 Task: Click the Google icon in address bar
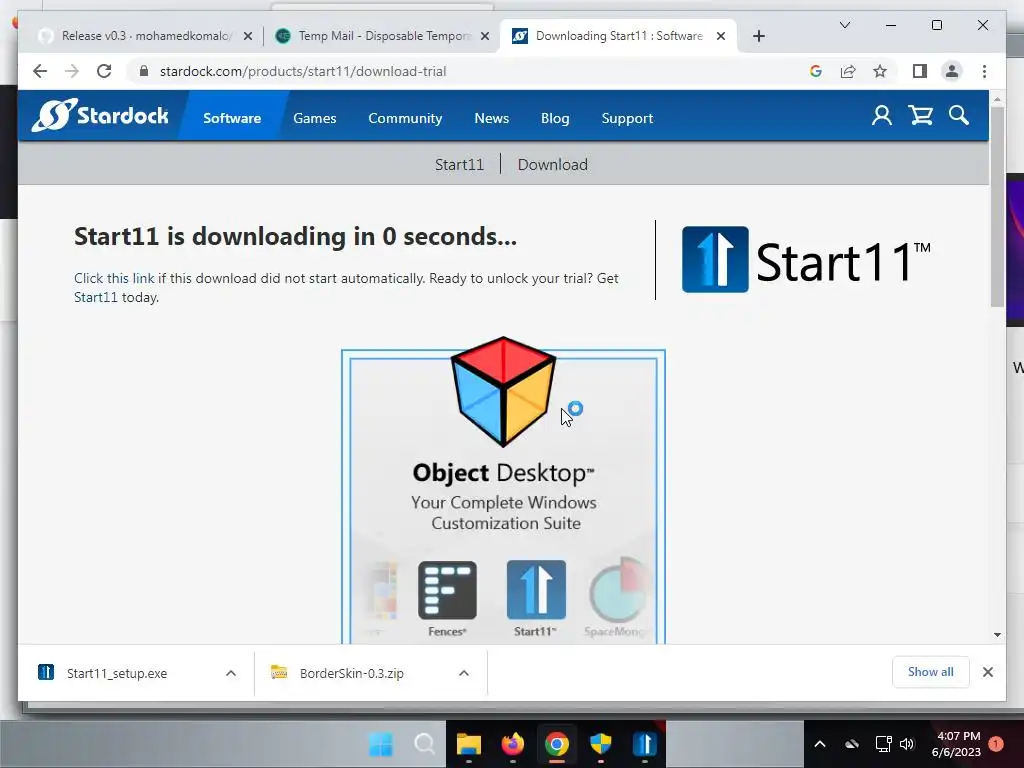point(816,71)
